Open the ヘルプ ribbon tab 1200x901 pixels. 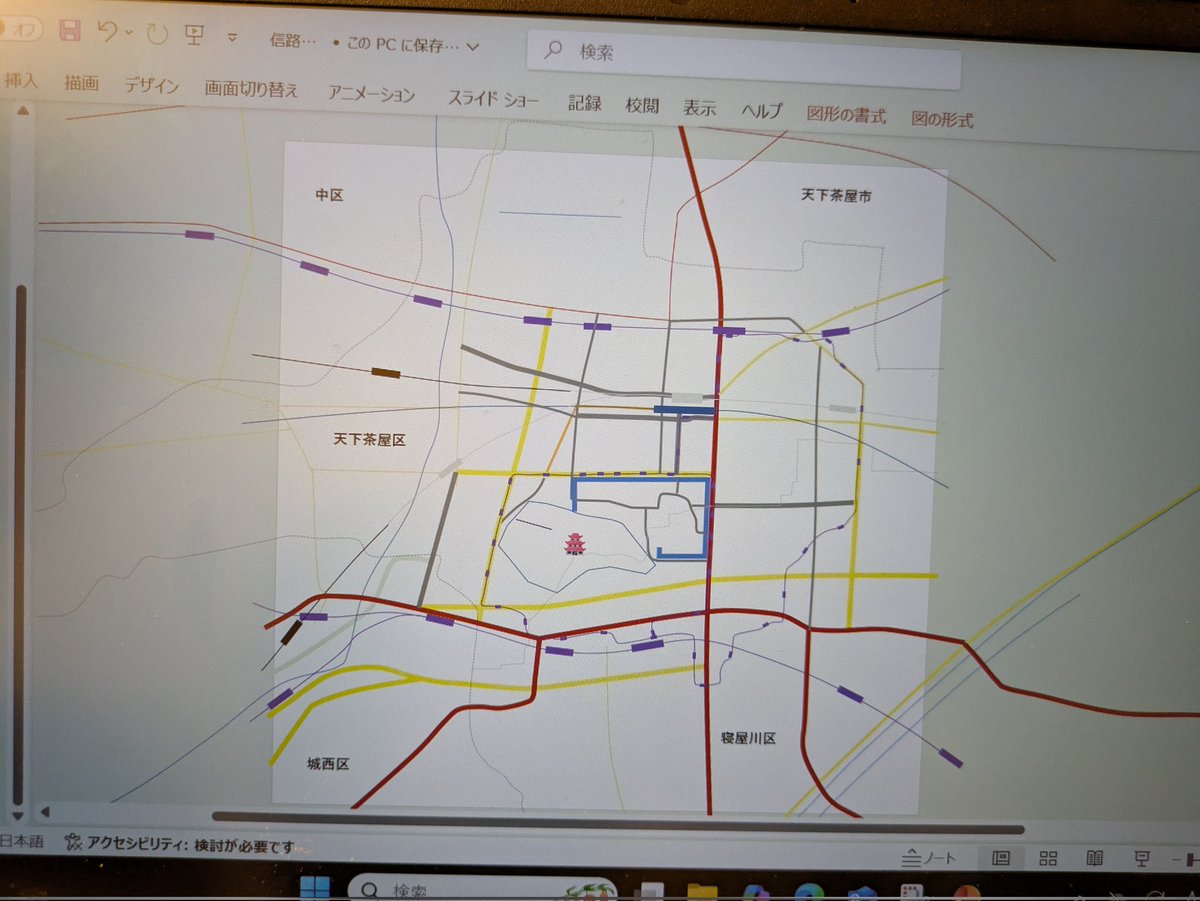[x=762, y=111]
